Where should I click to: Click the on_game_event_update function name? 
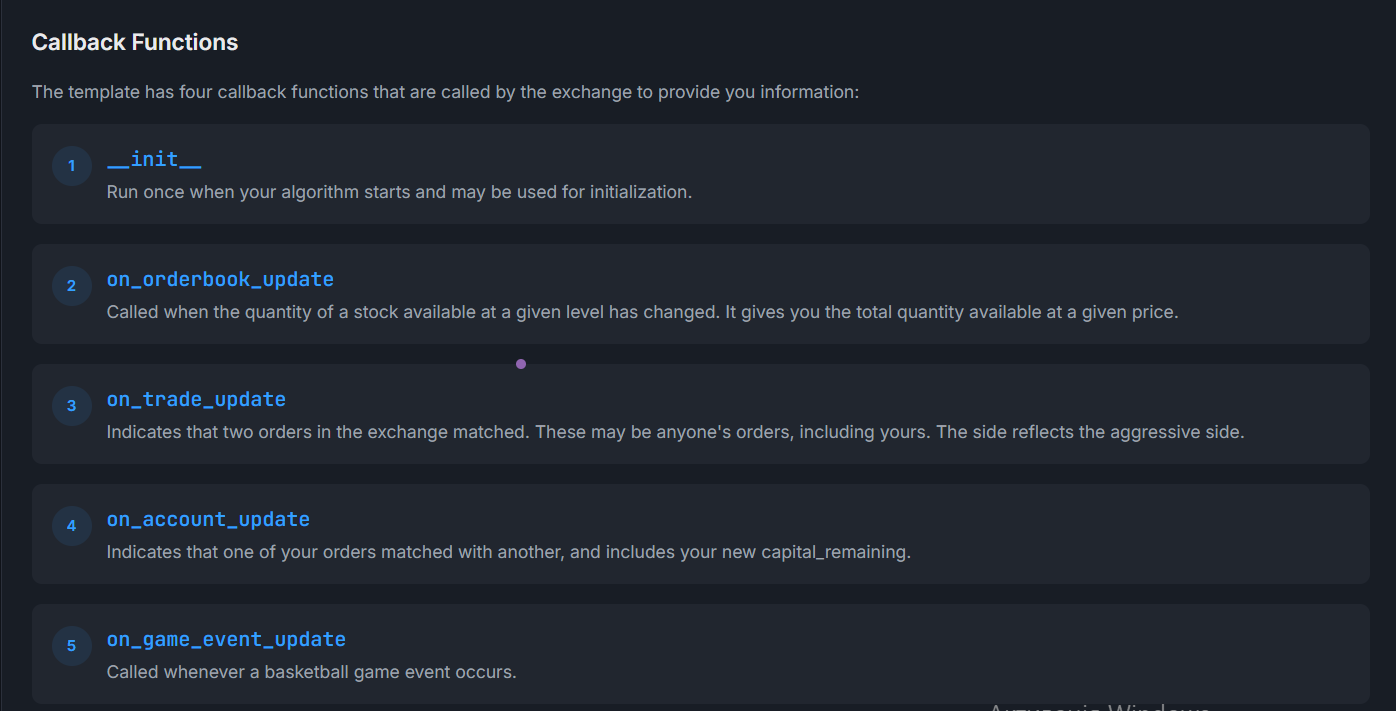point(226,640)
